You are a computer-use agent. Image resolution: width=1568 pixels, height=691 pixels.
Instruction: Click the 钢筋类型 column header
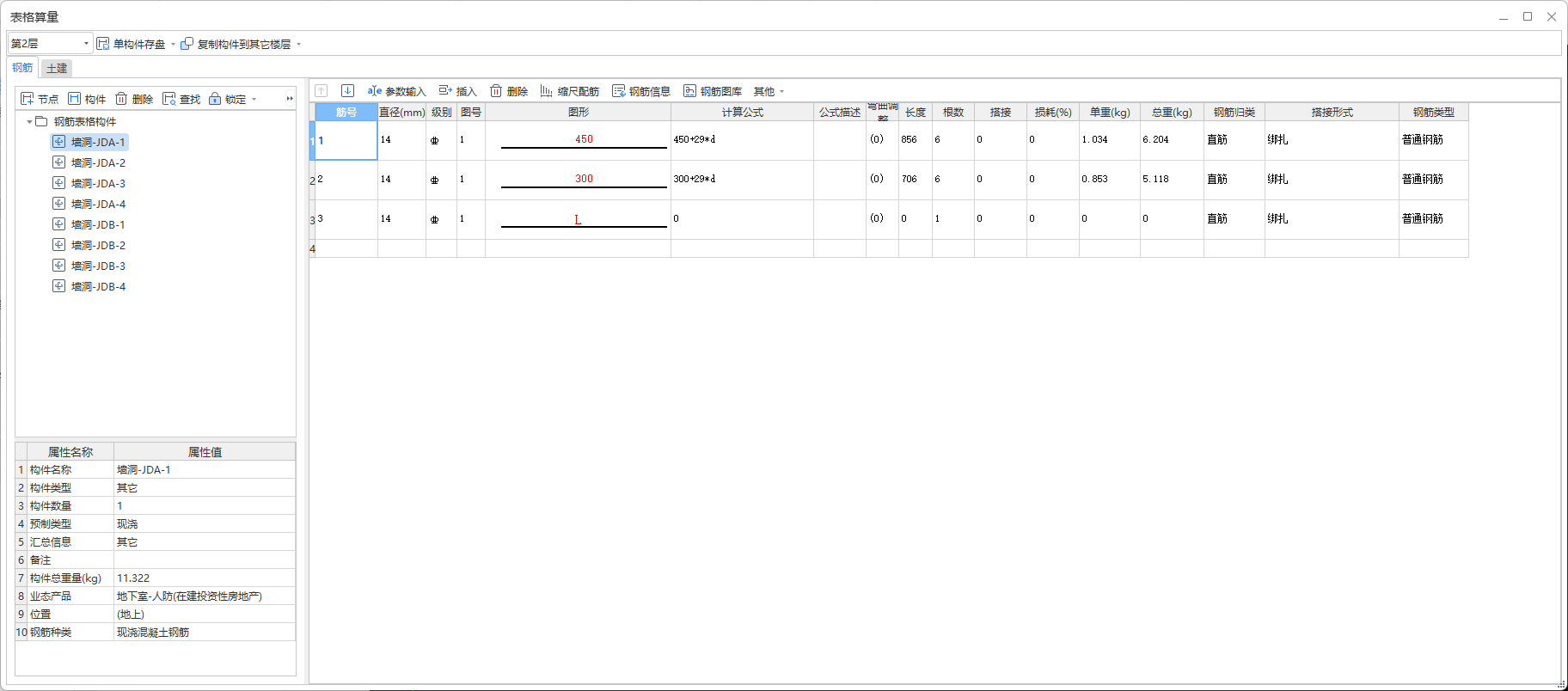tap(1434, 112)
